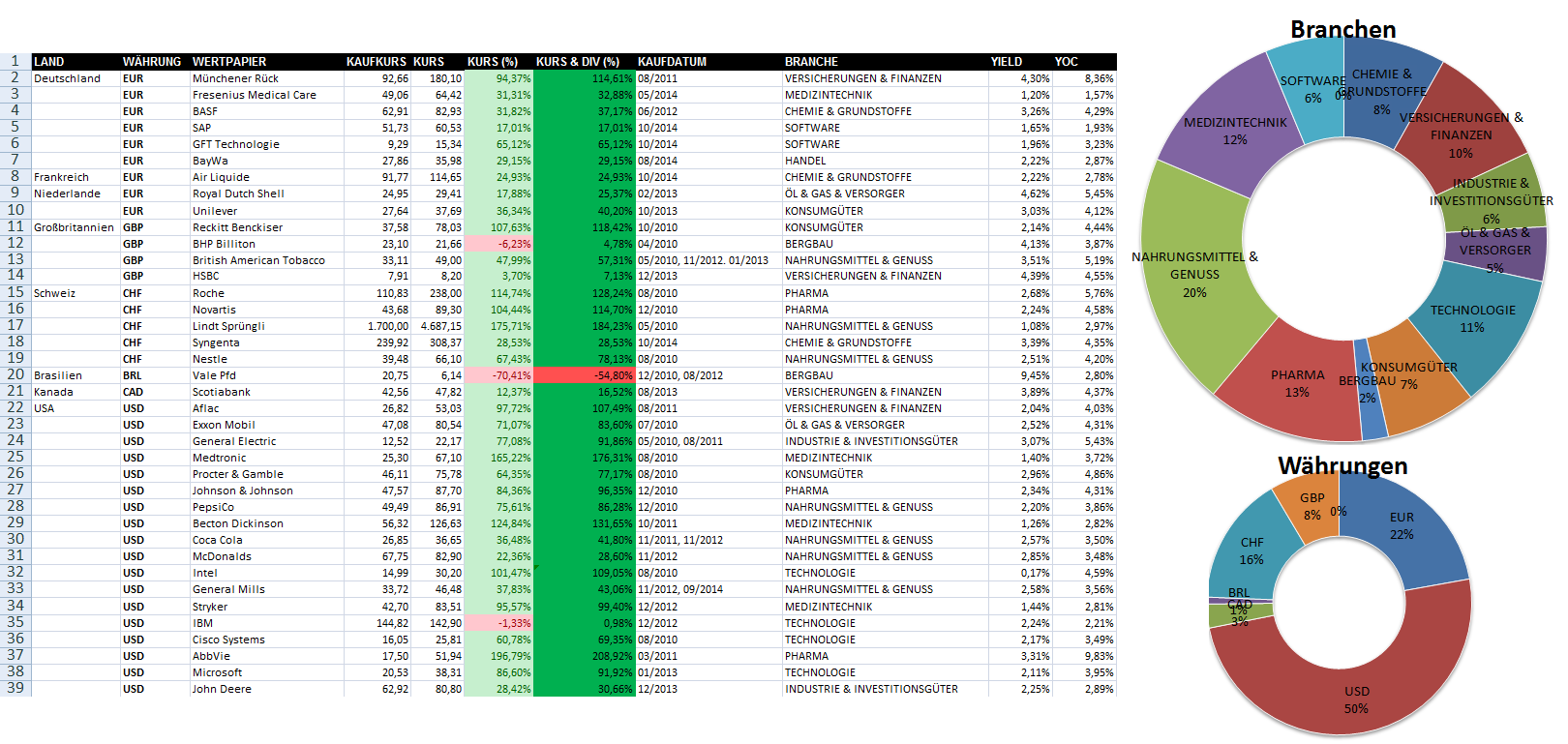Viewport: 1568px width, 744px height.
Task: Click the NAHRUNGSMITTEL & GENUSS 20% chart segment
Action: 1195,275
